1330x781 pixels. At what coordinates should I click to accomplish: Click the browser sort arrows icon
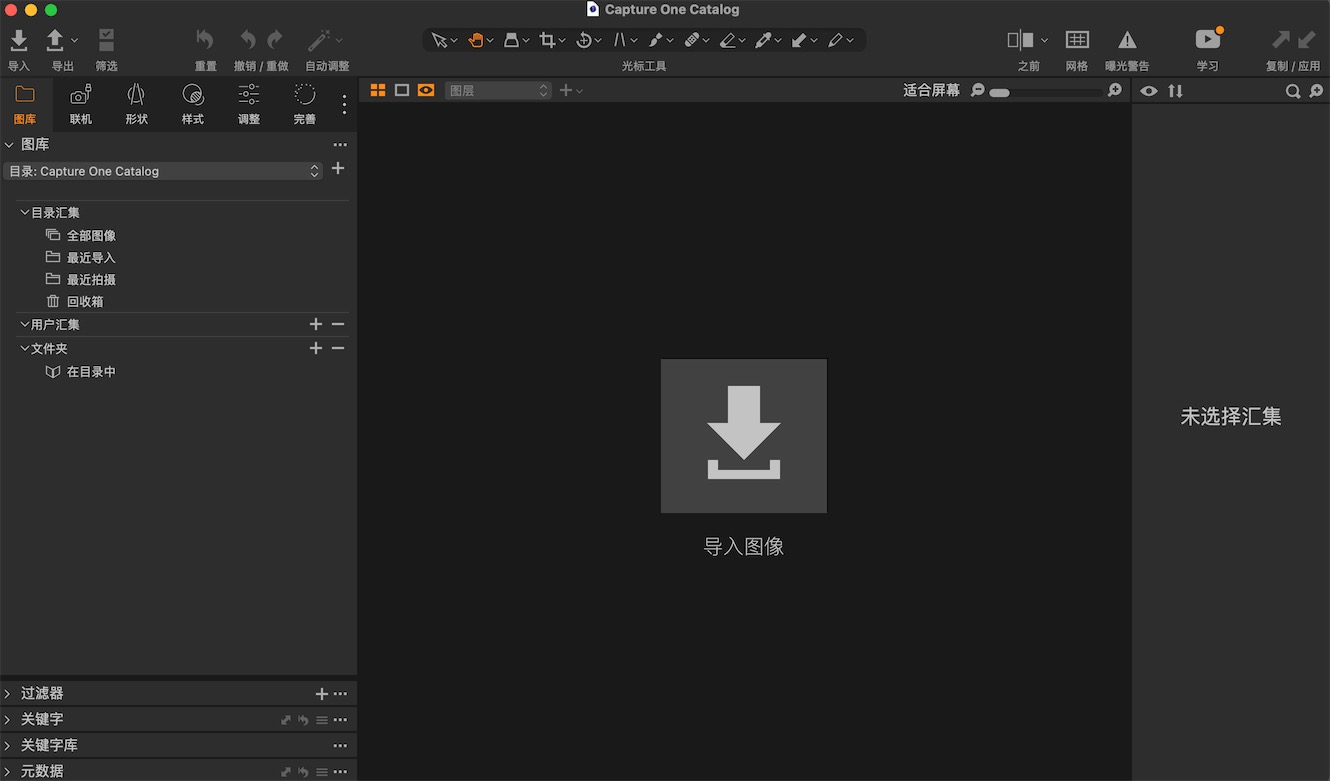click(x=1175, y=91)
